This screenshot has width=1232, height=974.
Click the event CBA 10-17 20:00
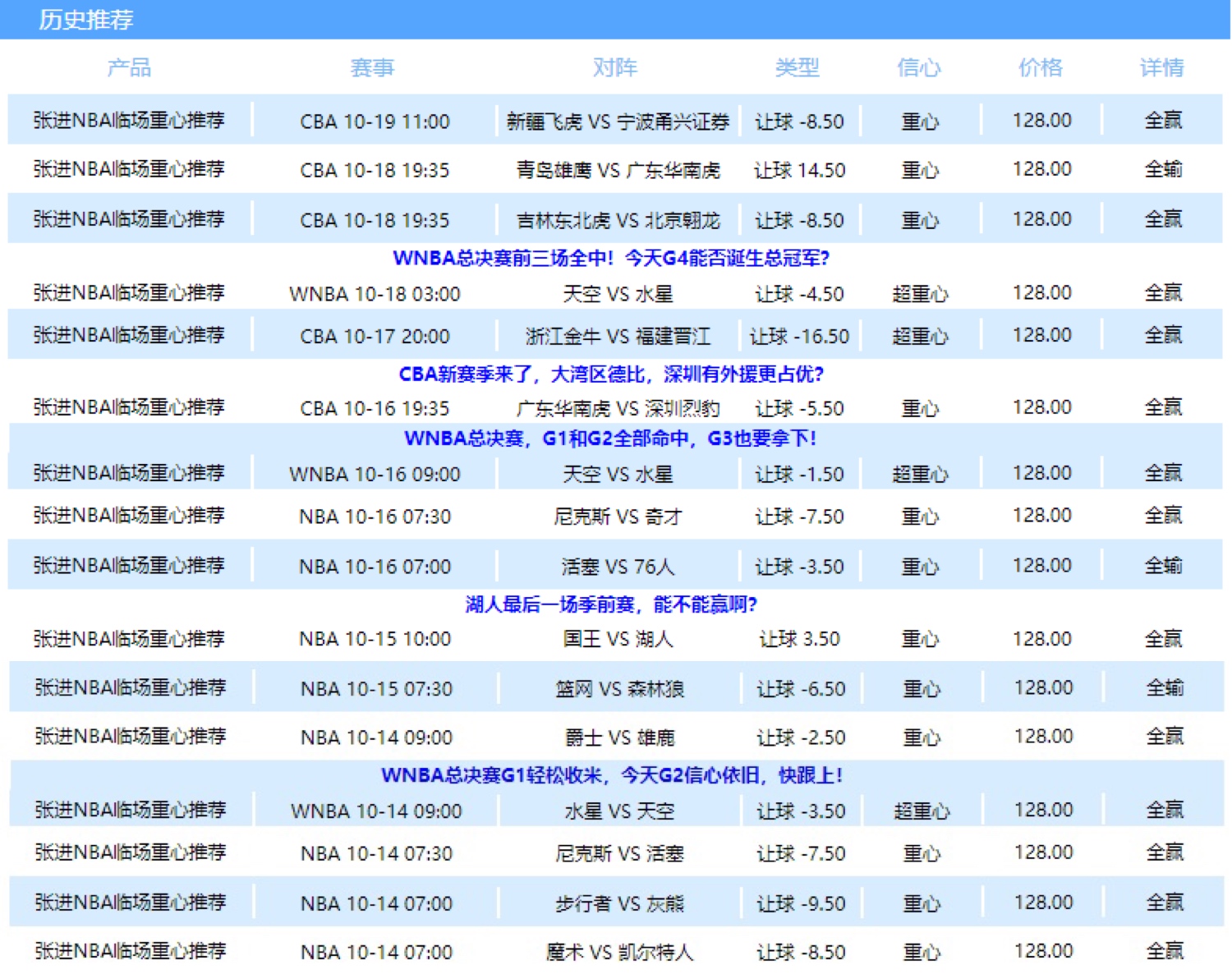click(375, 336)
